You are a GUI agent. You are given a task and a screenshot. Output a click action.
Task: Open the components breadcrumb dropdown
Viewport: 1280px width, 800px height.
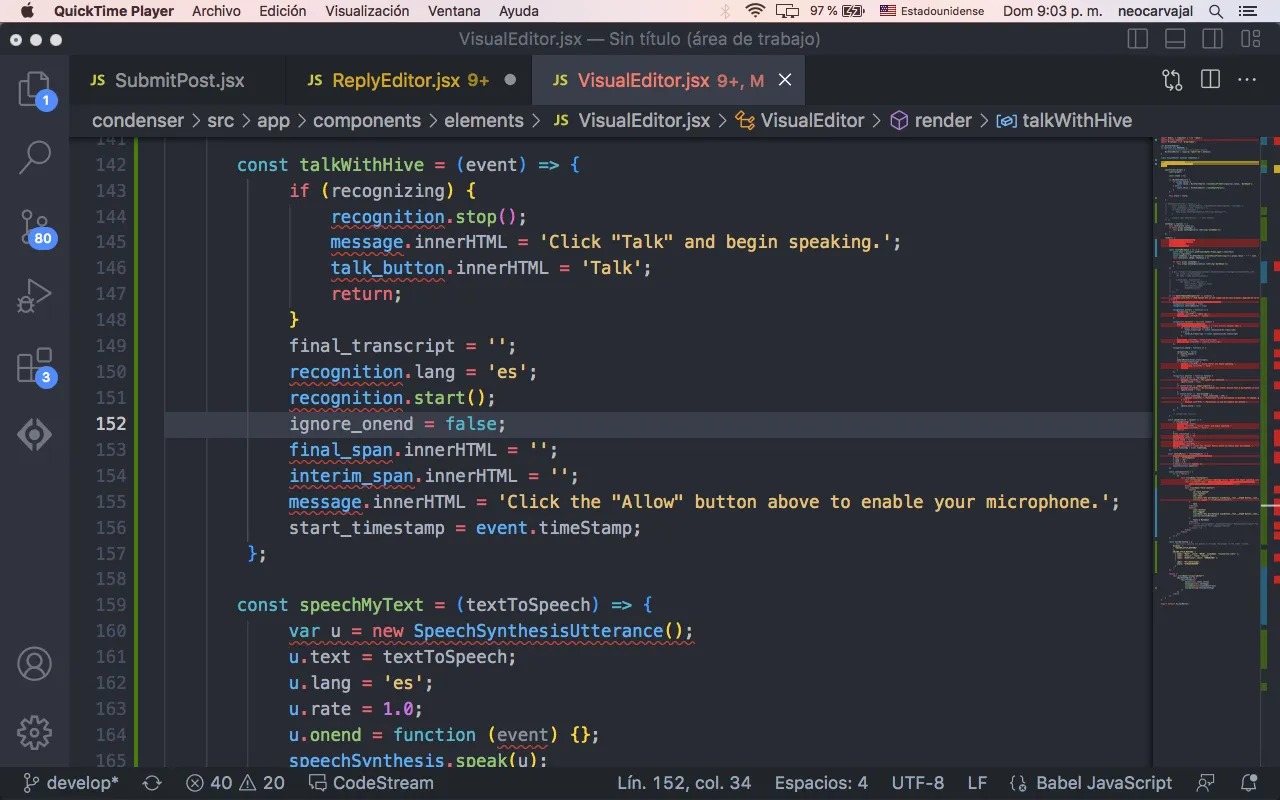367,120
